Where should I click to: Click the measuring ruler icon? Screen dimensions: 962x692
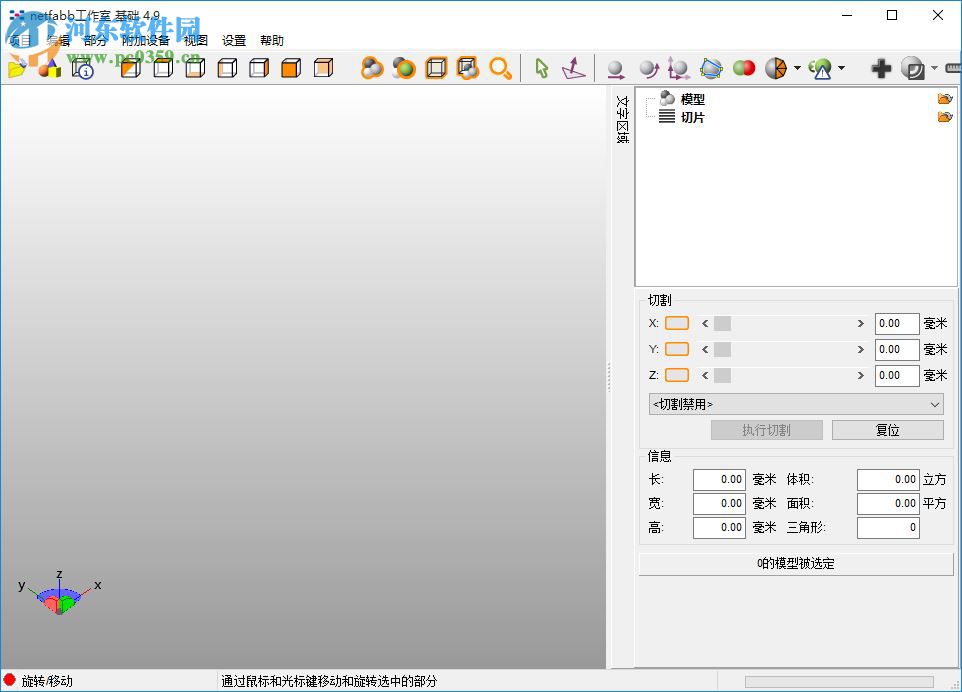(x=951, y=68)
